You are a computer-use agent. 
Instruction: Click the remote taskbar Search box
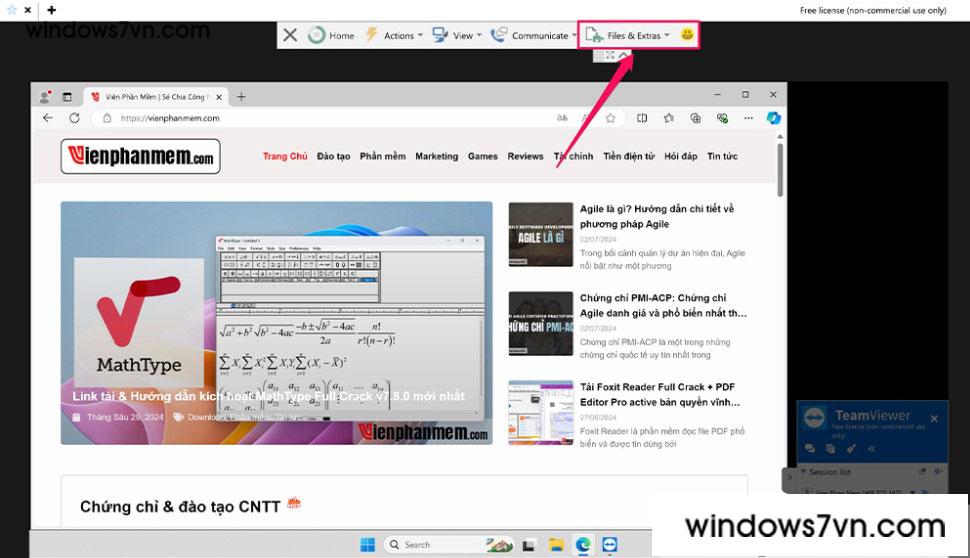tap(449, 544)
